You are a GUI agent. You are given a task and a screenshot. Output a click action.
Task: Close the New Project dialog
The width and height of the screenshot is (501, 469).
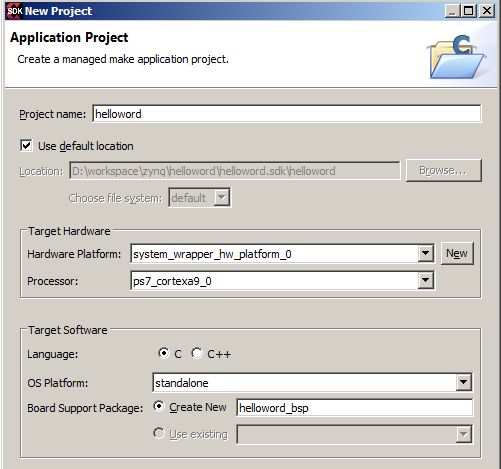486,11
